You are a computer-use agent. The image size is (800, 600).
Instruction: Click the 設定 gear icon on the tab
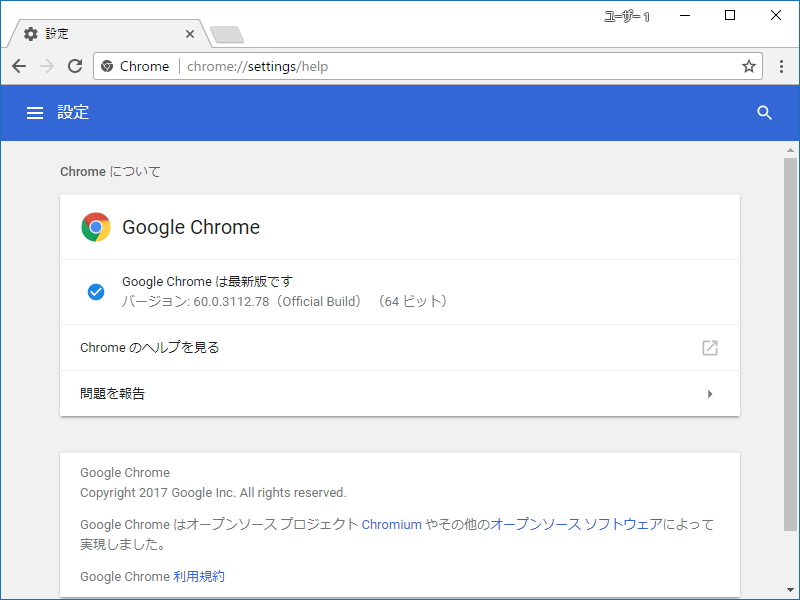(x=30, y=33)
